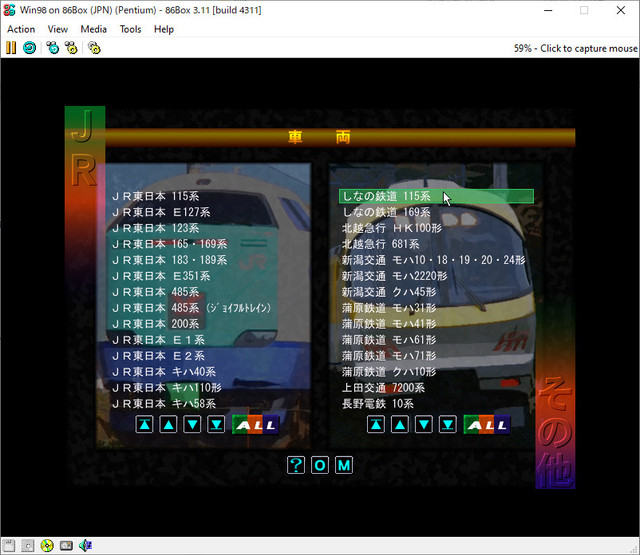The width and height of the screenshot is (640, 555).
Task: Jump to bottom of JR list
Action: (x=216, y=425)
